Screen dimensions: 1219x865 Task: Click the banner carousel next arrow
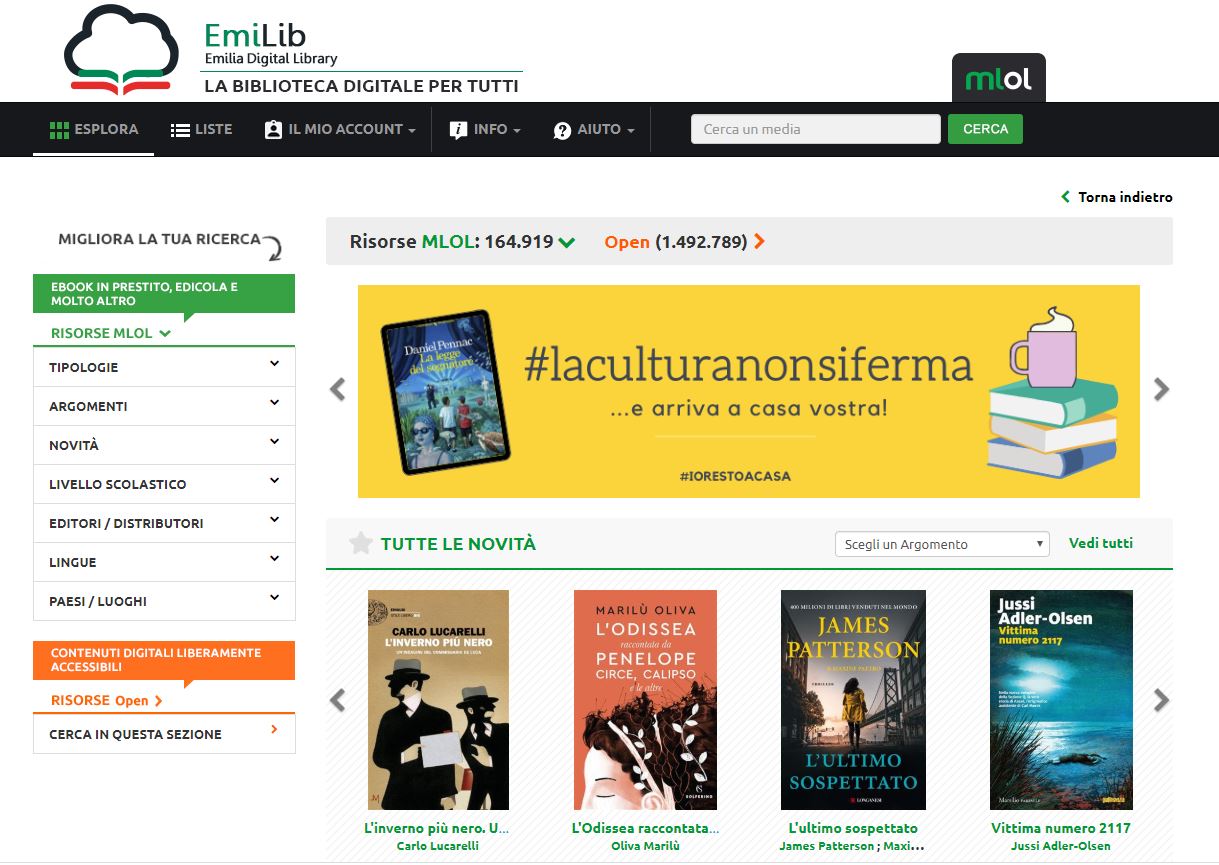[x=1161, y=389]
